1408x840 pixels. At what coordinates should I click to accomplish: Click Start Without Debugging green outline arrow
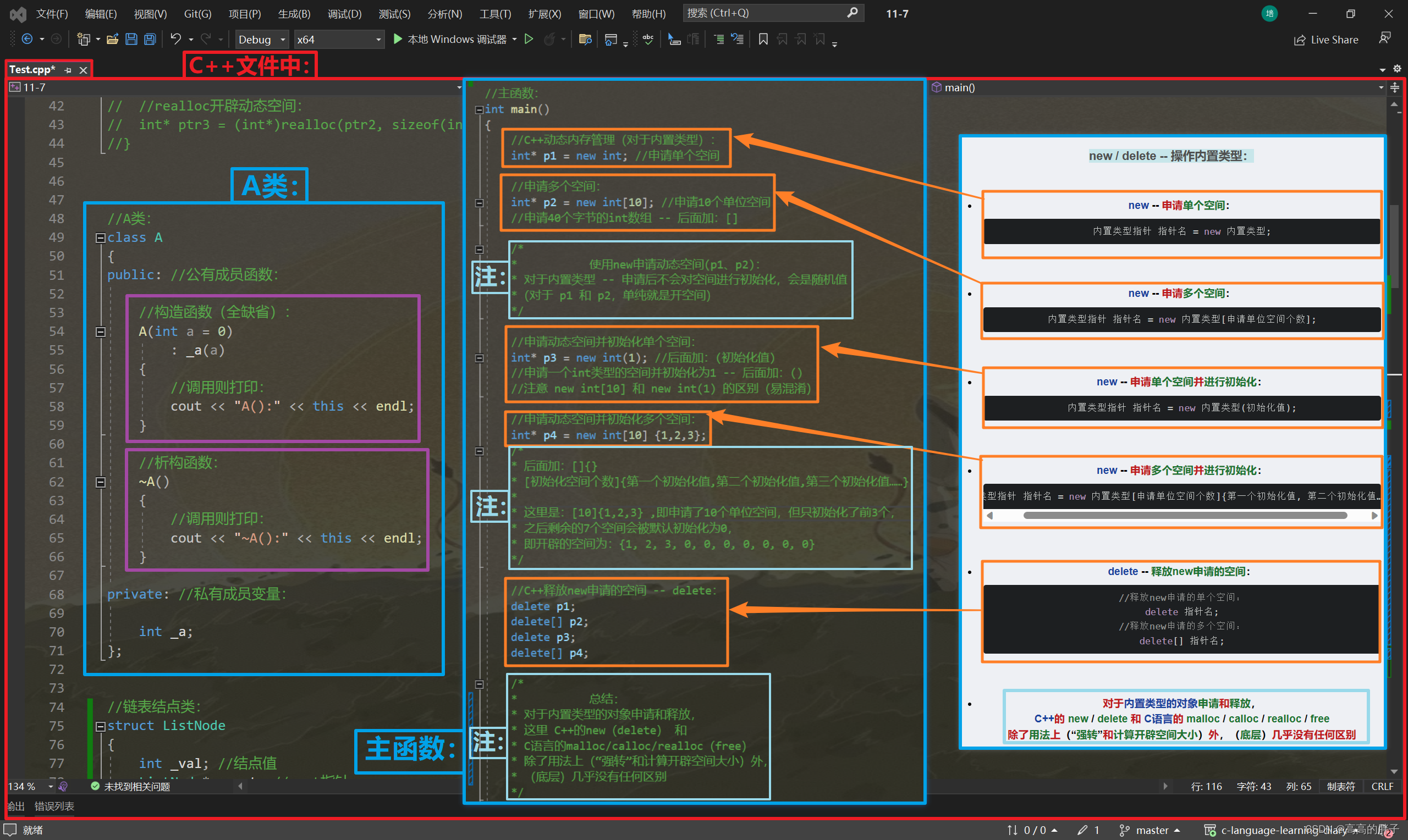pyautogui.click(x=529, y=39)
